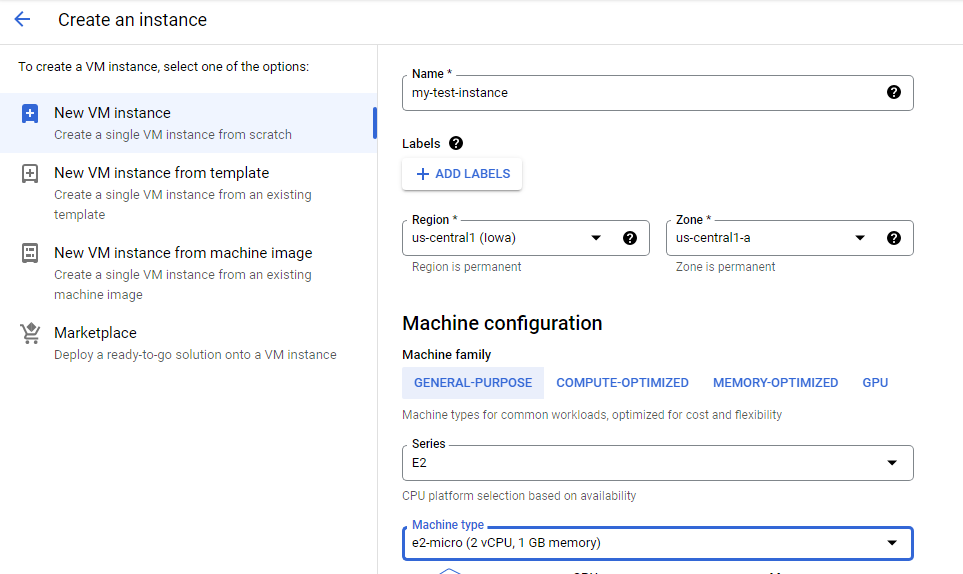Open the Labels help icon
Image resolution: width=963 pixels, height=574 pixels.
pyautogui.click(x=456, y=143)
